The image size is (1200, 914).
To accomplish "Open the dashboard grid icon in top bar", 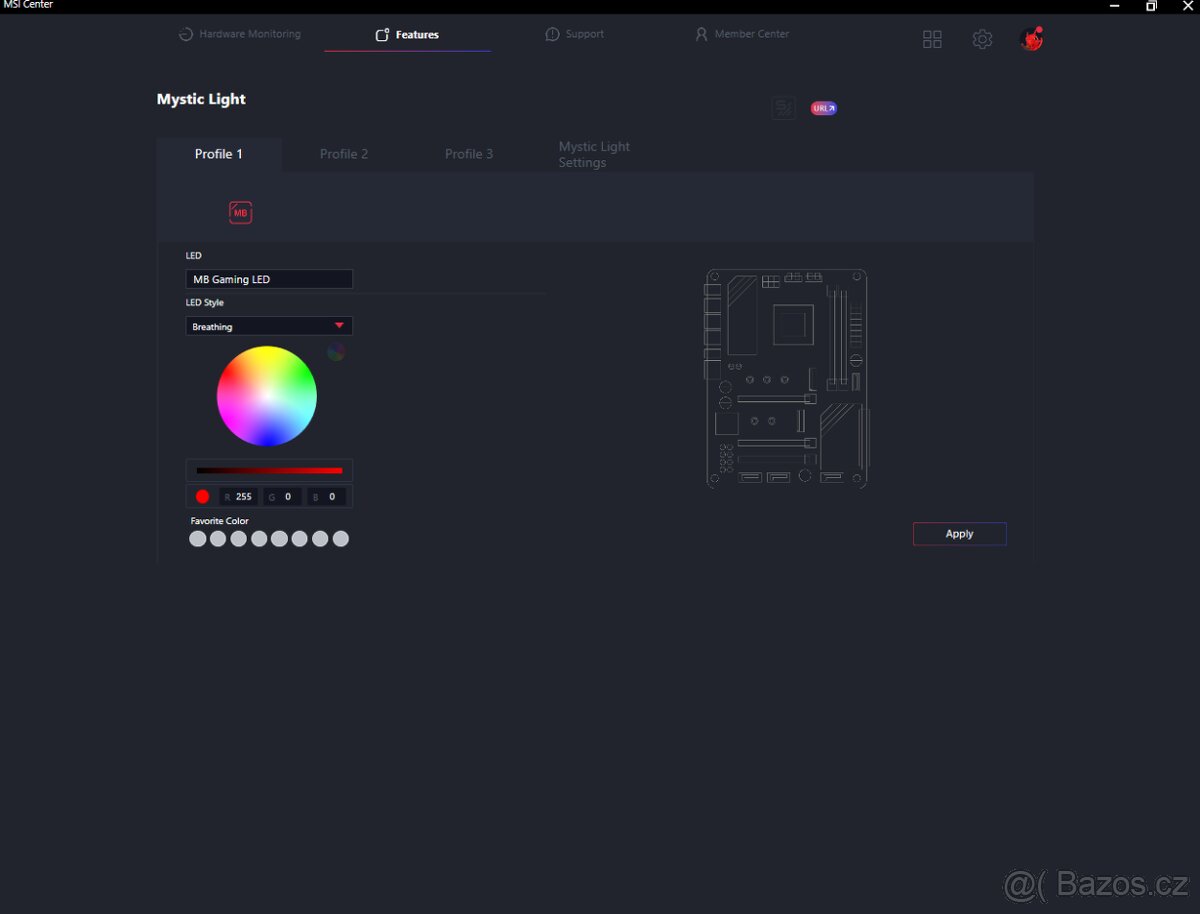I will (x=932, y=39).
